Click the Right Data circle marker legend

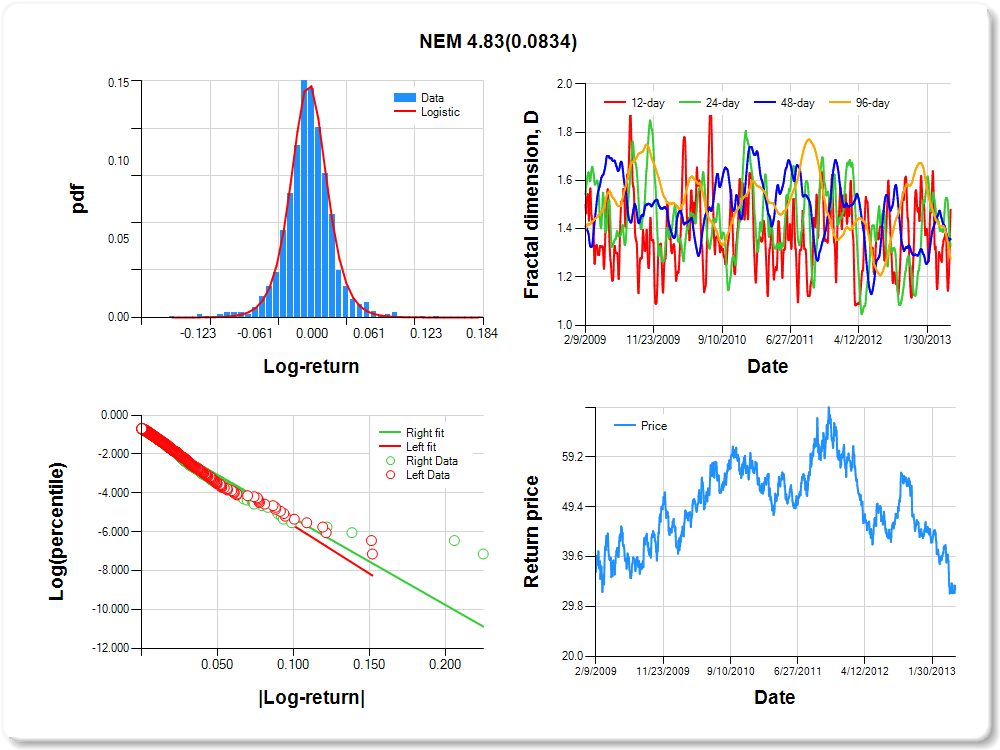[390, 461]
